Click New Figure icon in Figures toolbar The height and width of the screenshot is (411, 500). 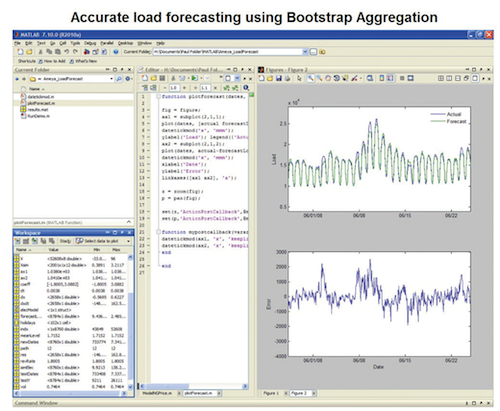[x=262, y=78]
